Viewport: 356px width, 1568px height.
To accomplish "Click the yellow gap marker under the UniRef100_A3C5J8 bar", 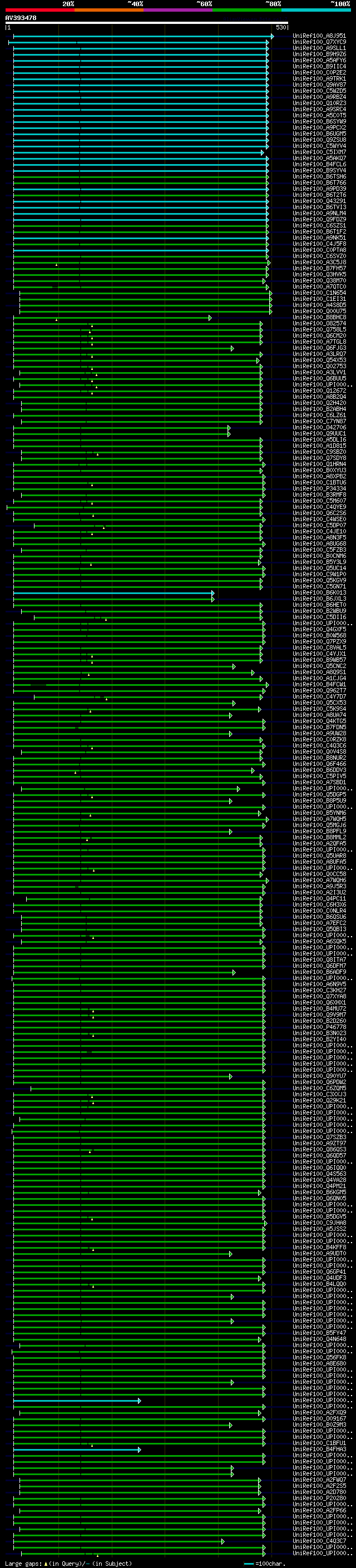I will 57,265.
